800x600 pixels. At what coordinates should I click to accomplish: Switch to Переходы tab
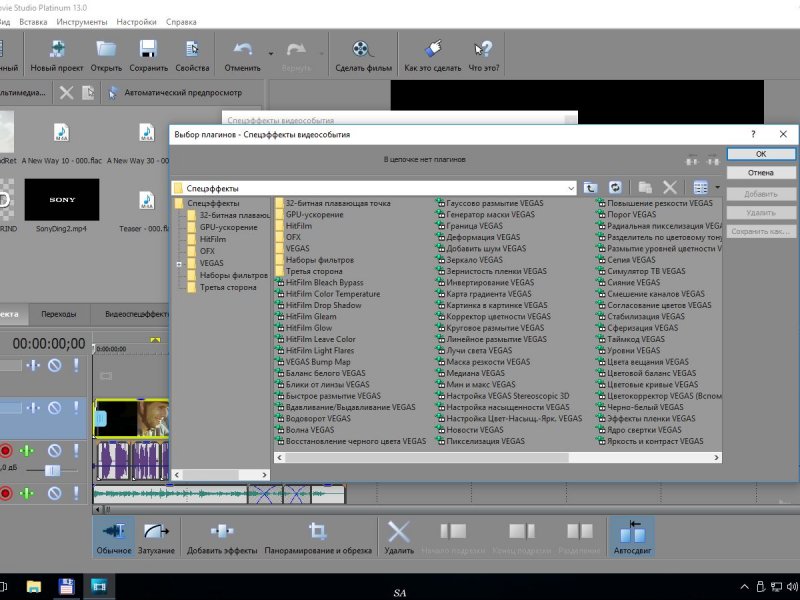(x=59, y=314)
